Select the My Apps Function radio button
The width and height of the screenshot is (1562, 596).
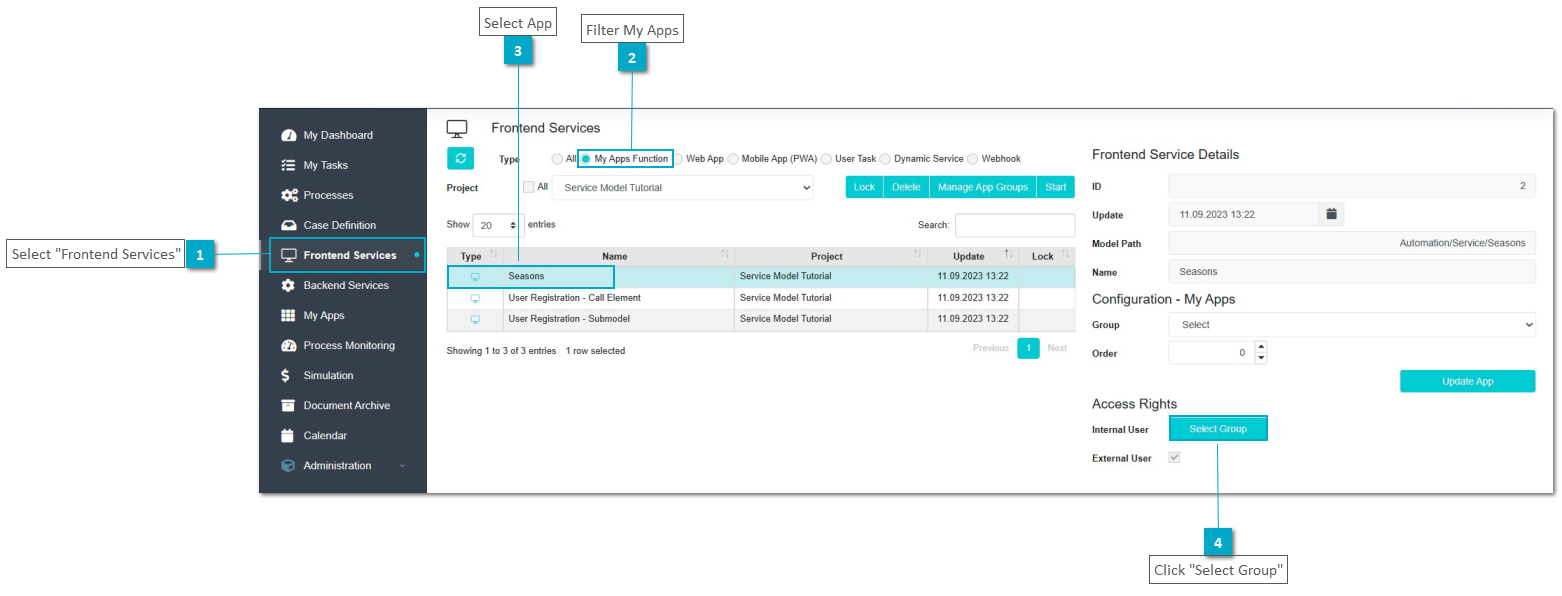[x=586, y=159]
